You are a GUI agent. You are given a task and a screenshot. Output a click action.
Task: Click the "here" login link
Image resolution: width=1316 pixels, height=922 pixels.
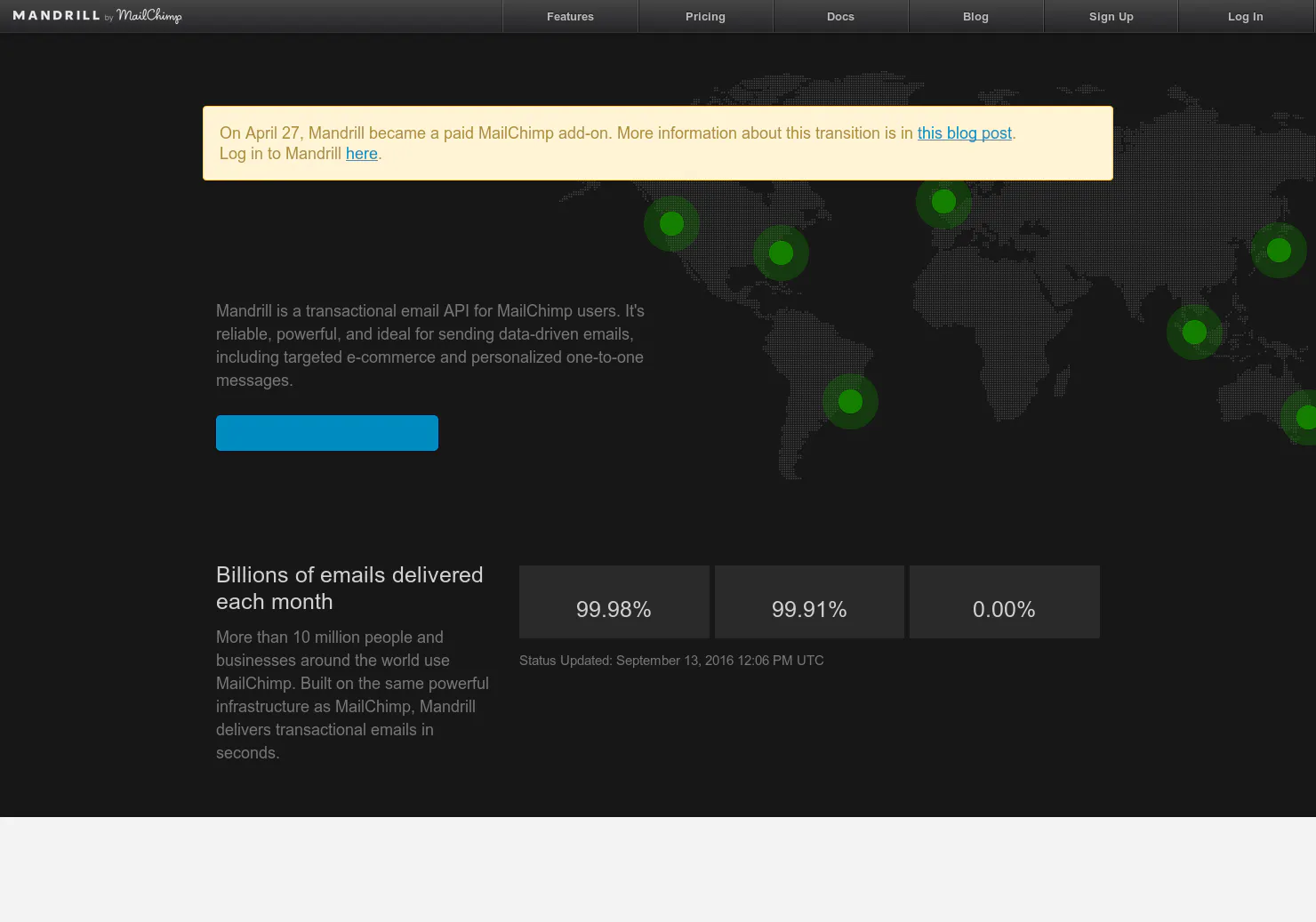tap(362, 154)
